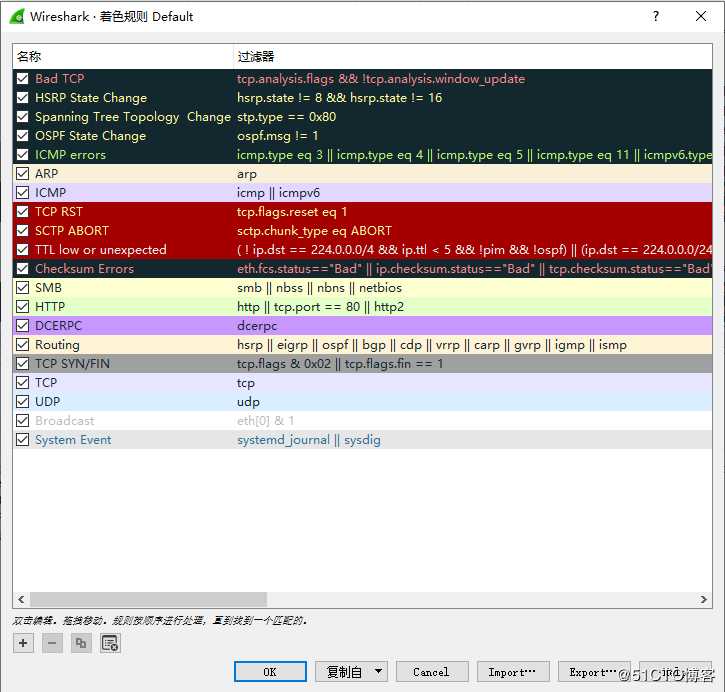Disable the ICMP coloring rule checkbox

[x=23, y=192]
